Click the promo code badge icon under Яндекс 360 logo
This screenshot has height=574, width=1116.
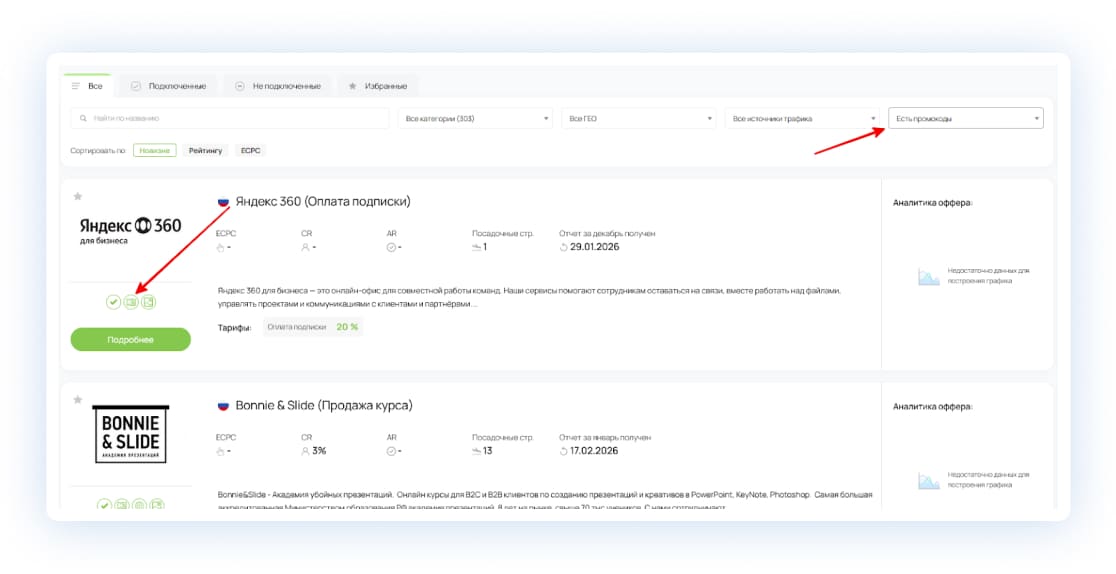(131, 302)
